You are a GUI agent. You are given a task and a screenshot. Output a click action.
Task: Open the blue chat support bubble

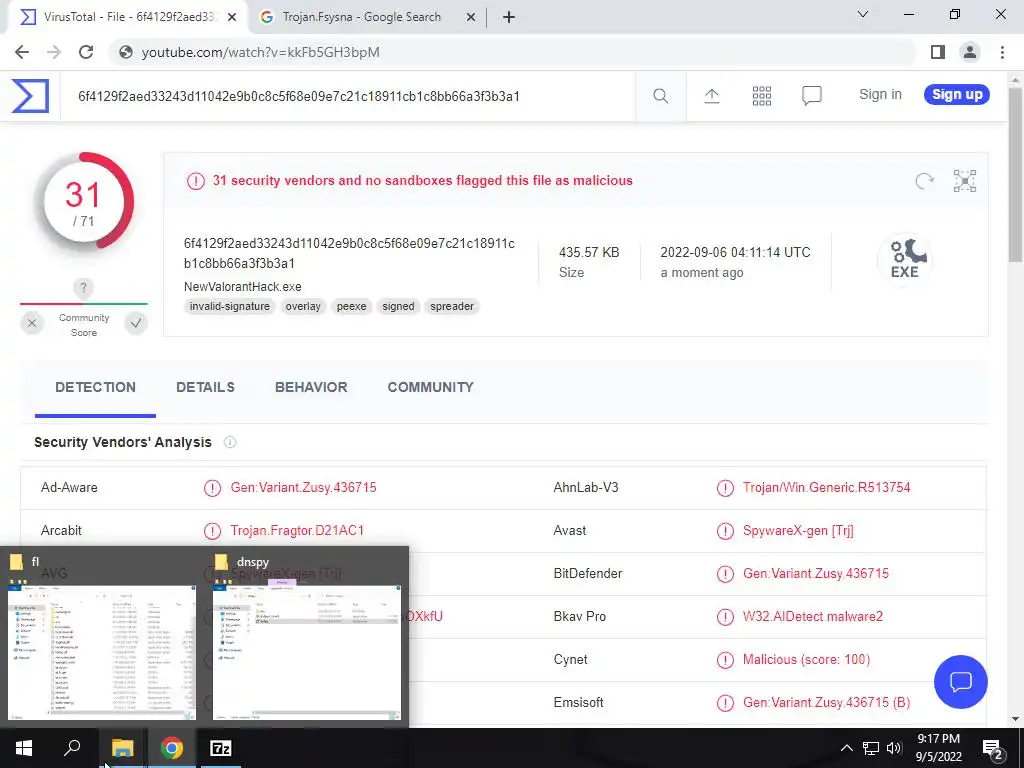961,682
